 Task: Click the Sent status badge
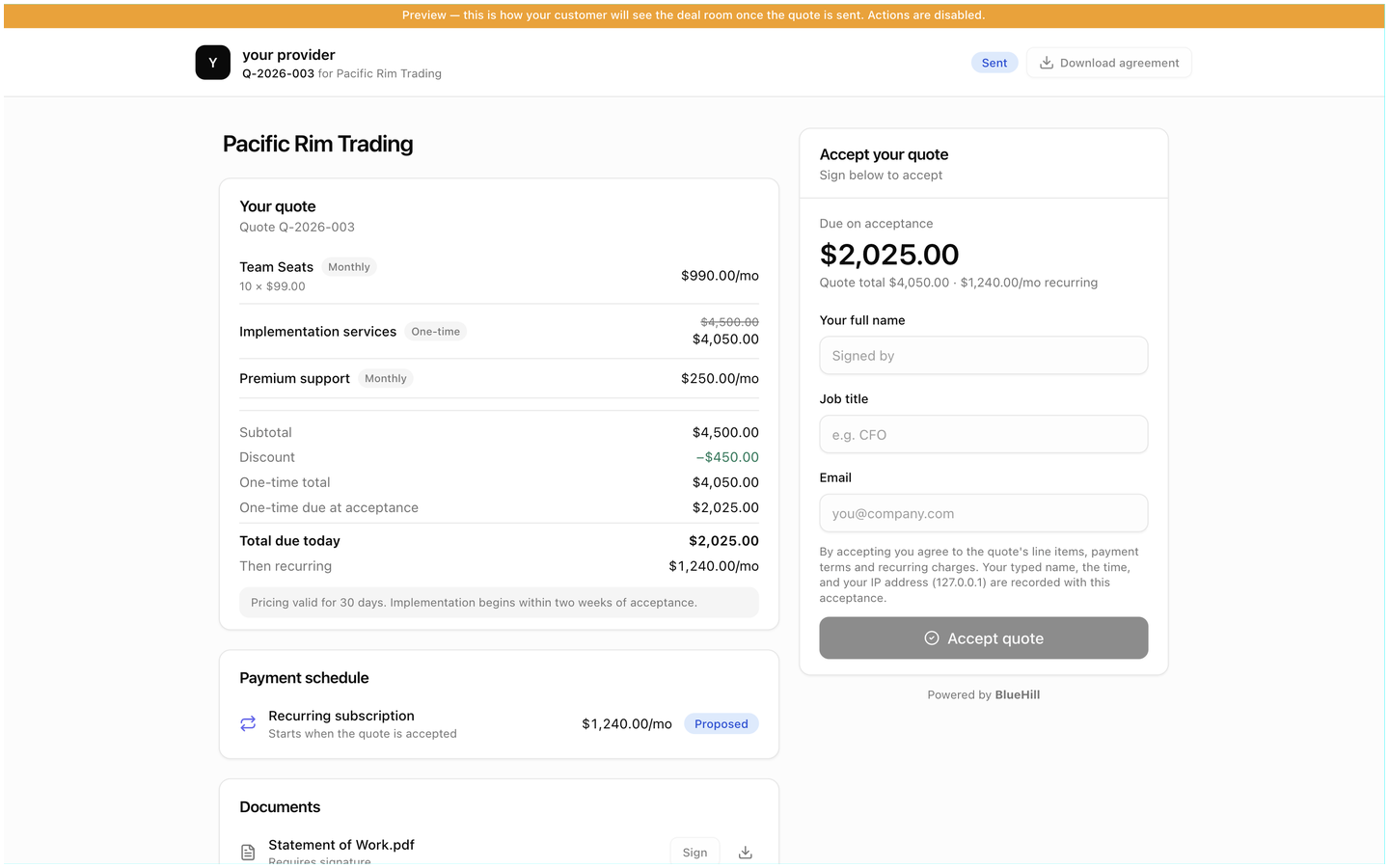994,63
